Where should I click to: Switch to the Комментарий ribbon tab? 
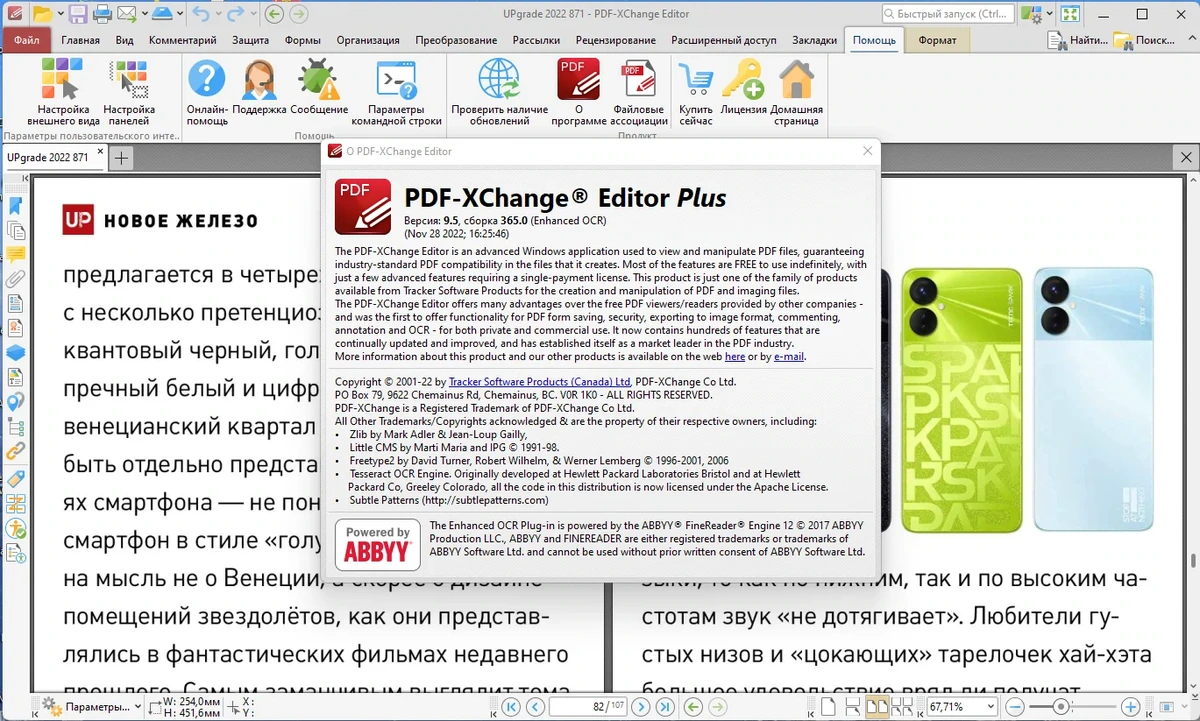coord(183,40)
